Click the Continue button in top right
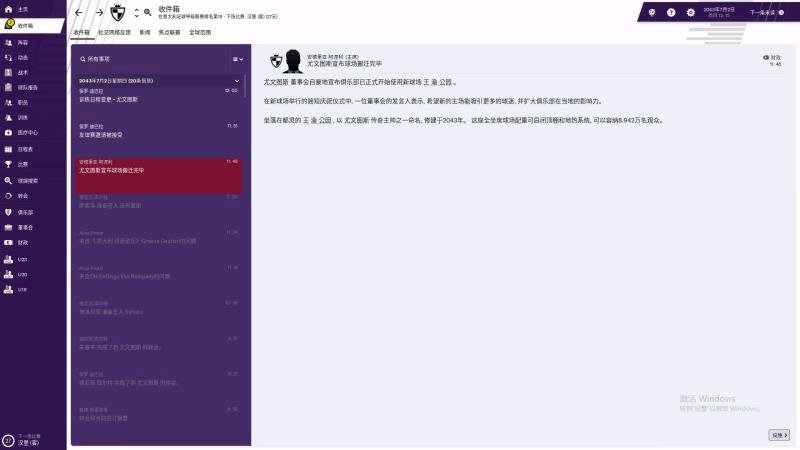Screen dimensions: 800x450 tap(767, 12)
